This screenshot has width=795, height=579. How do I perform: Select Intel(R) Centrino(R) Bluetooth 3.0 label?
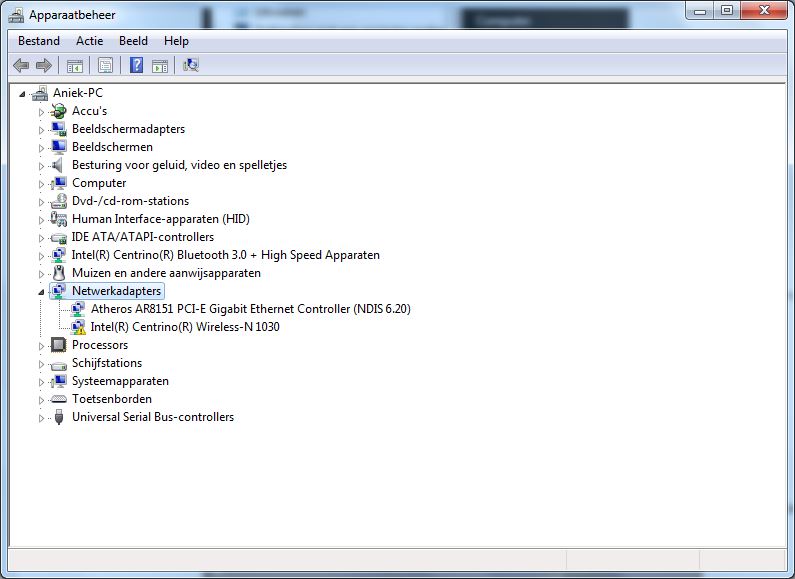pyautogui.click(x=226, y=255)
